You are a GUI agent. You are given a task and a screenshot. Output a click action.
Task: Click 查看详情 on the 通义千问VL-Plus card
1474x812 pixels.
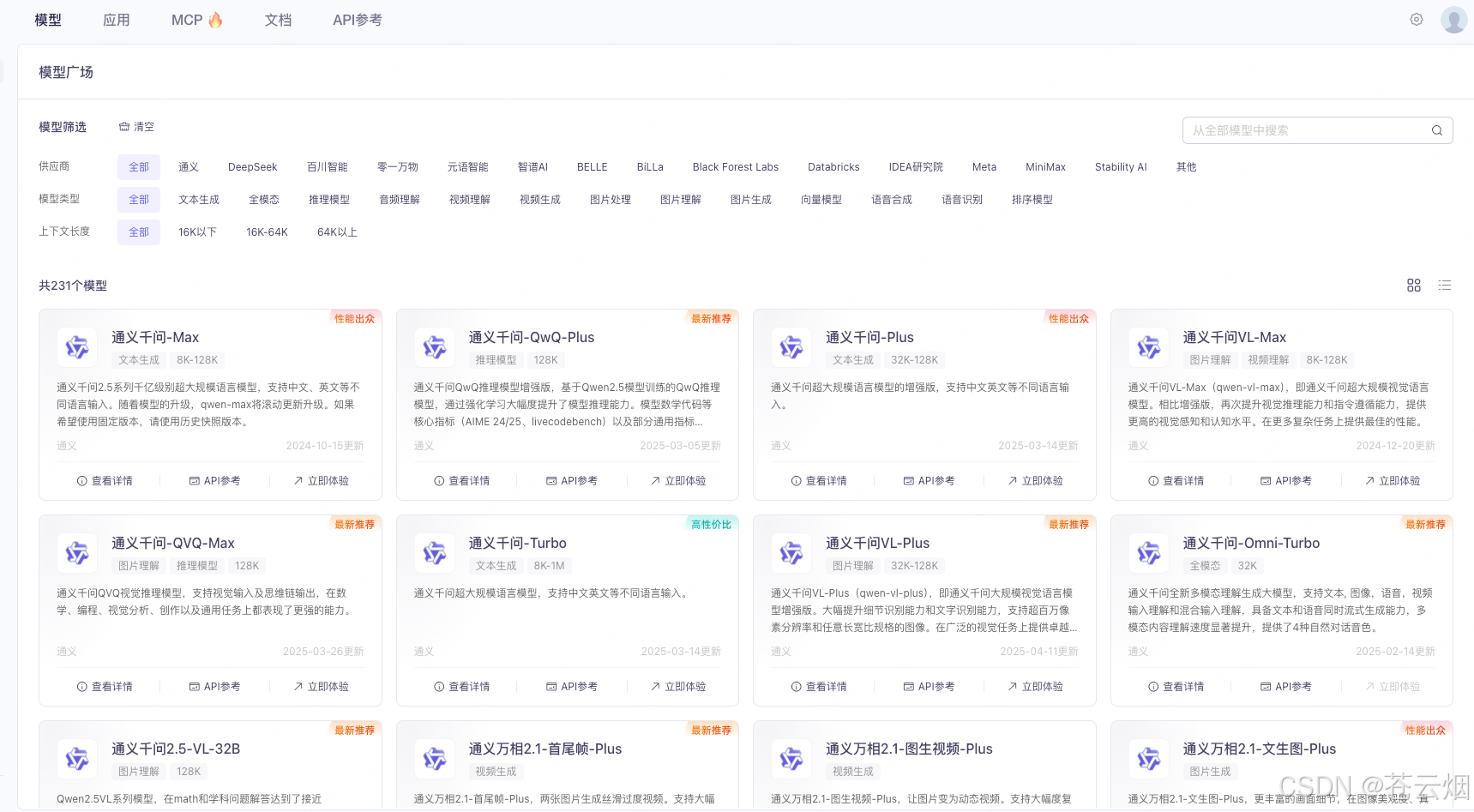tap(819, 687)
